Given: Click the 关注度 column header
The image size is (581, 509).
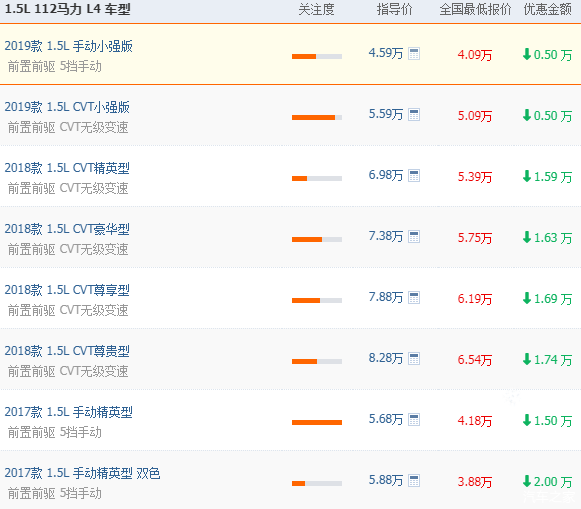Looking at the screenshot, I should point(316,10).
